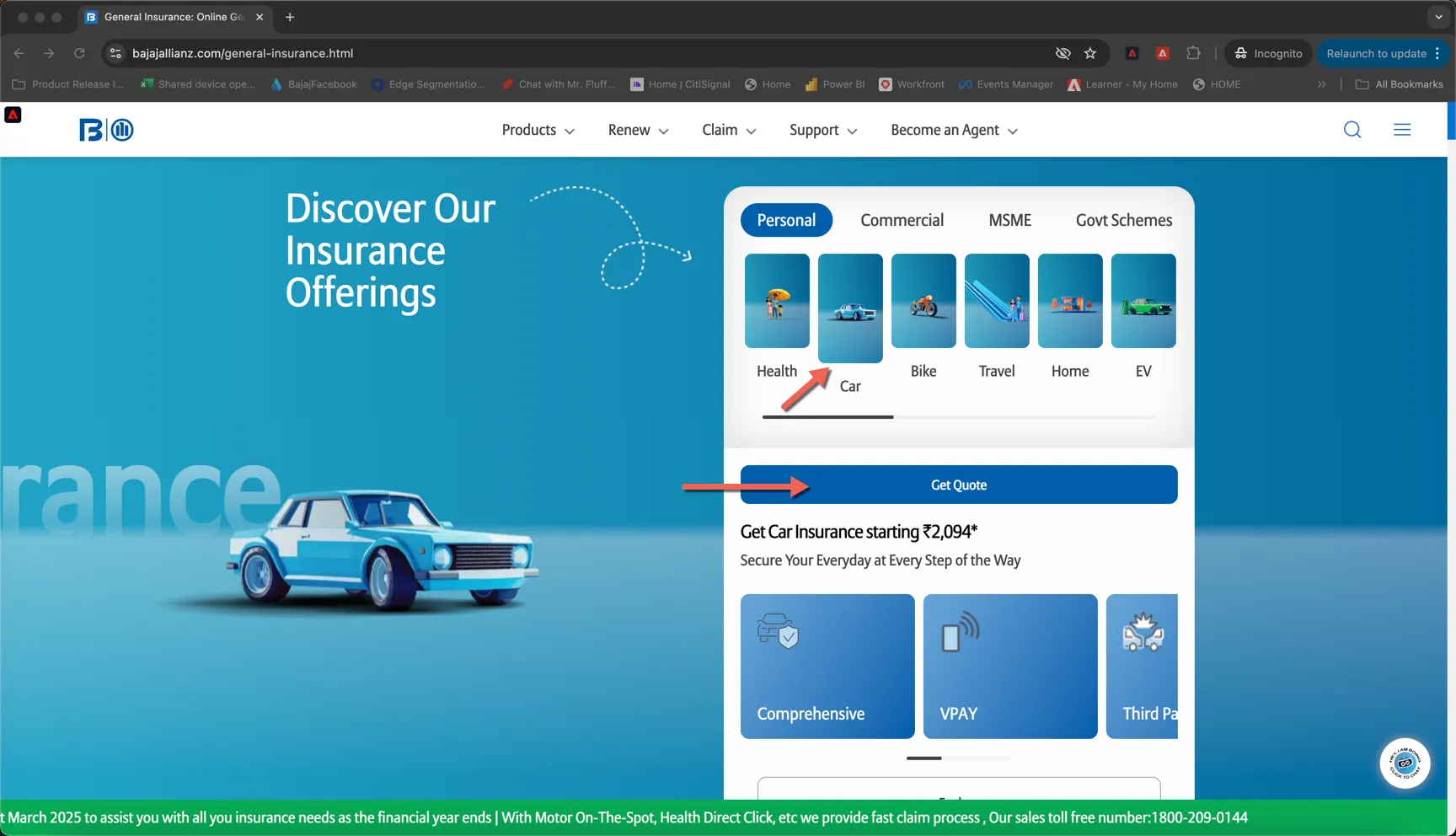Click the plan cards carousel indicator
This screenshot has width=1456, height=836.
(959, 758)
